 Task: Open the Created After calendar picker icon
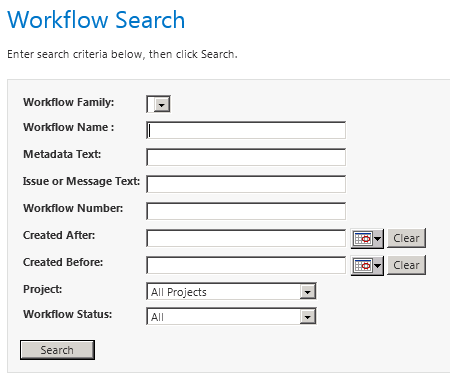click(x=367, y=239)
